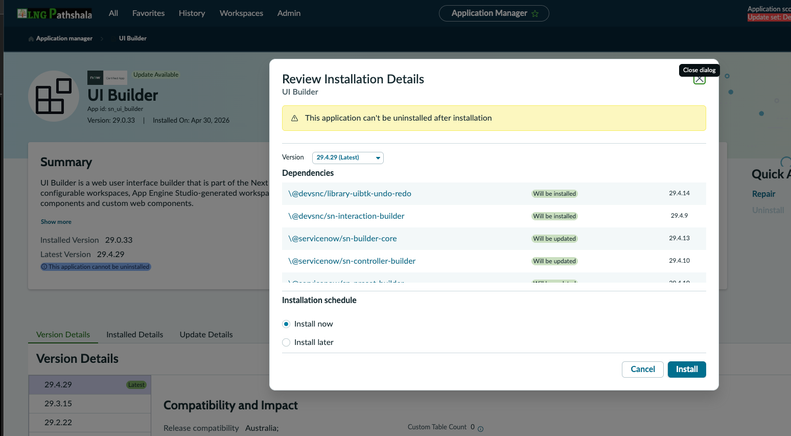Click Will be installed badge for sn-interaction-builder
This screenshot has width=791, height=436.
click(554, 216)
